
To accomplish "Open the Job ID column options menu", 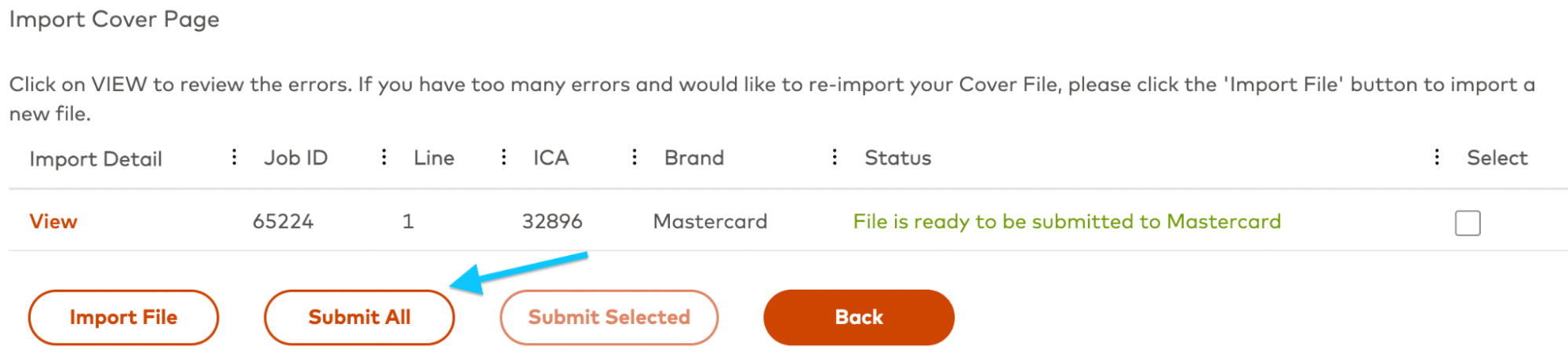I will click(x=384, y=157).
